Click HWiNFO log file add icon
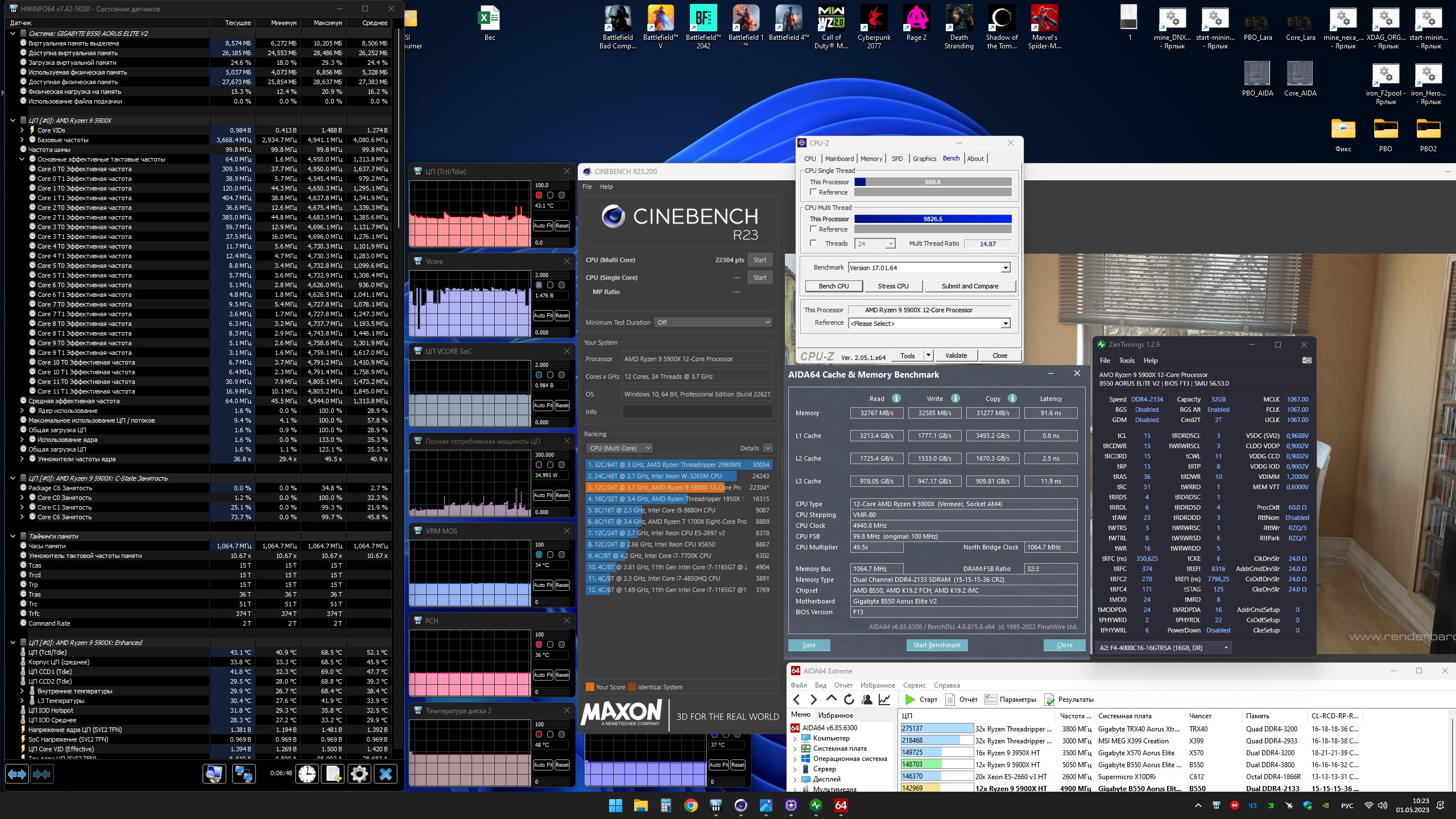Screen dimensions: 1456x819 click(333, 774)
